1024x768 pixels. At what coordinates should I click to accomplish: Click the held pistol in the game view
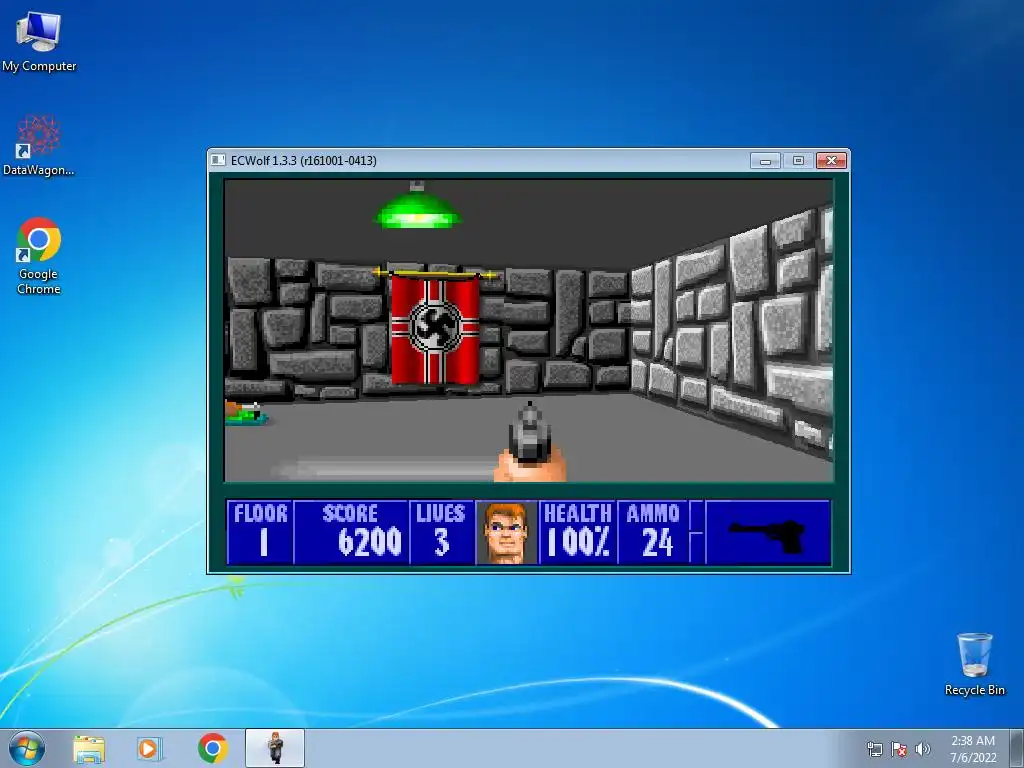tap(530, 442)
